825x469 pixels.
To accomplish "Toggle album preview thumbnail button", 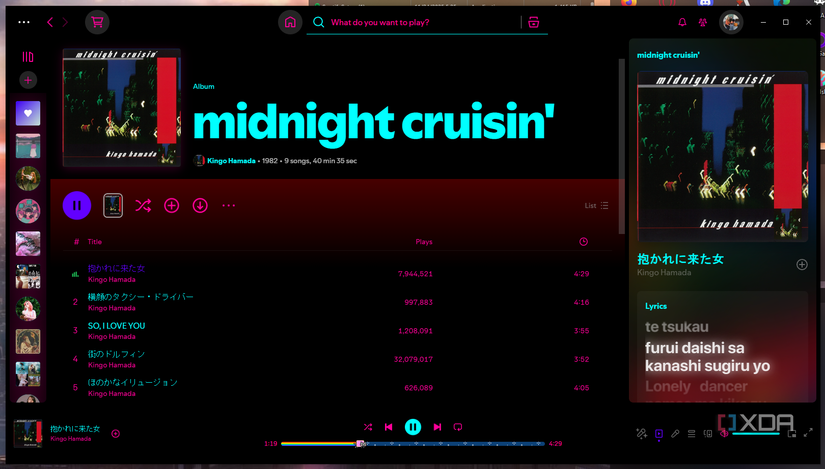I will [x=113, y=205].
